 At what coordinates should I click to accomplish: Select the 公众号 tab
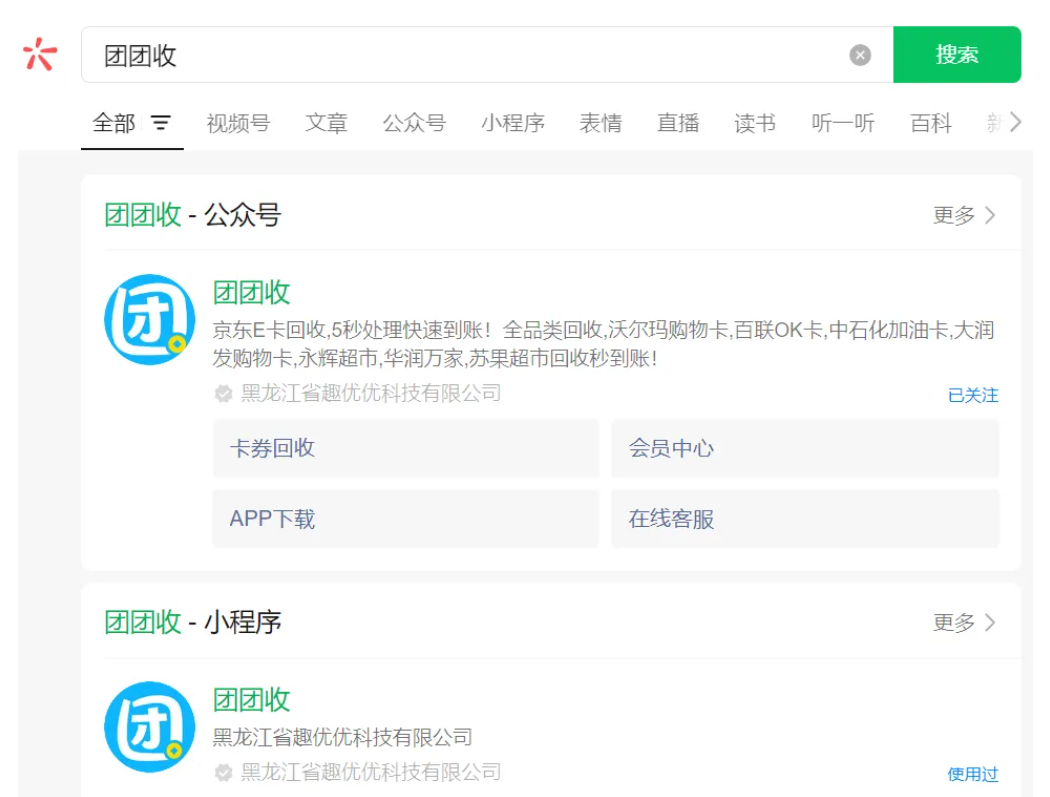[x=413, y=123]
